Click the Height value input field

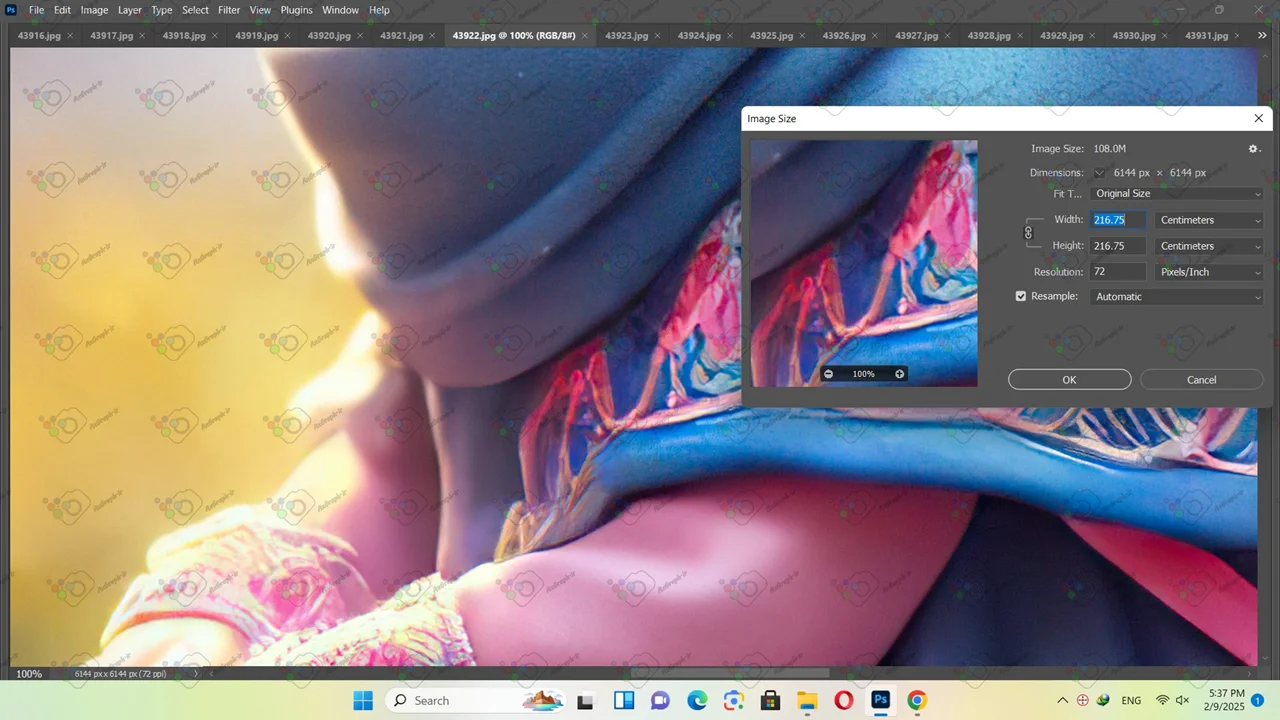pos(1117,246)
